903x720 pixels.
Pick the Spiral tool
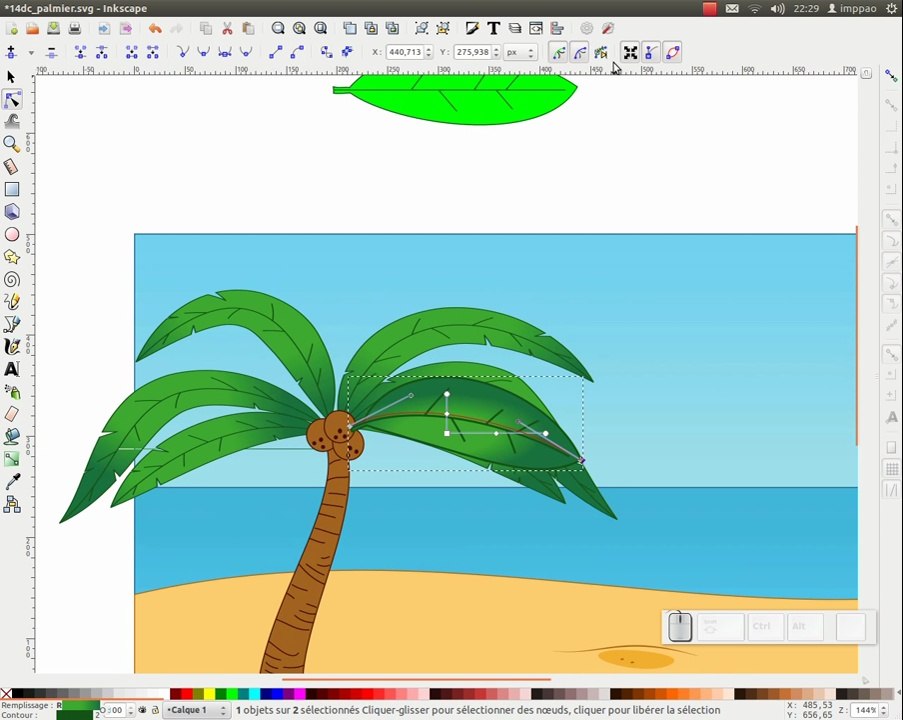12,279
